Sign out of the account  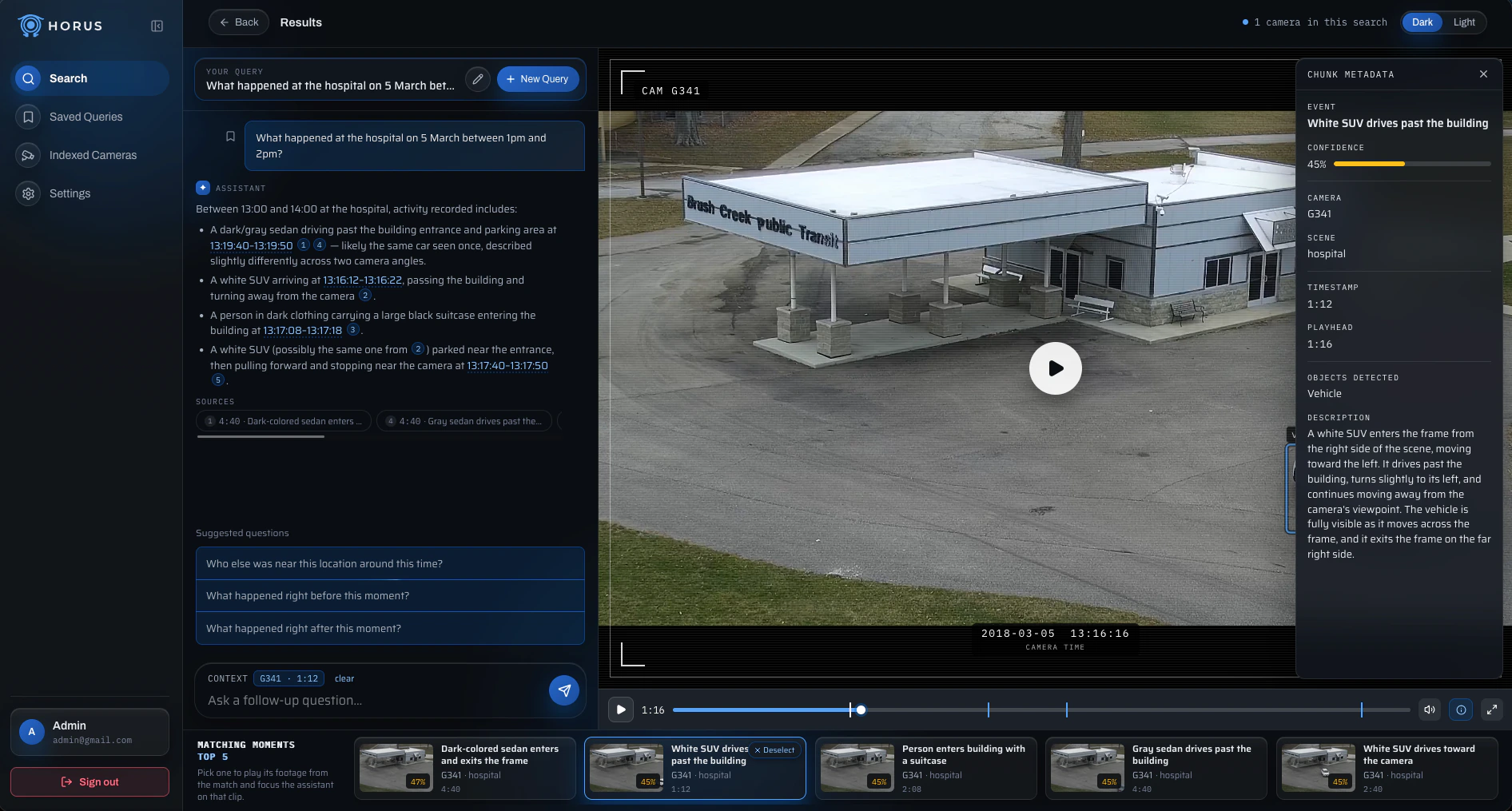point(90,782)
